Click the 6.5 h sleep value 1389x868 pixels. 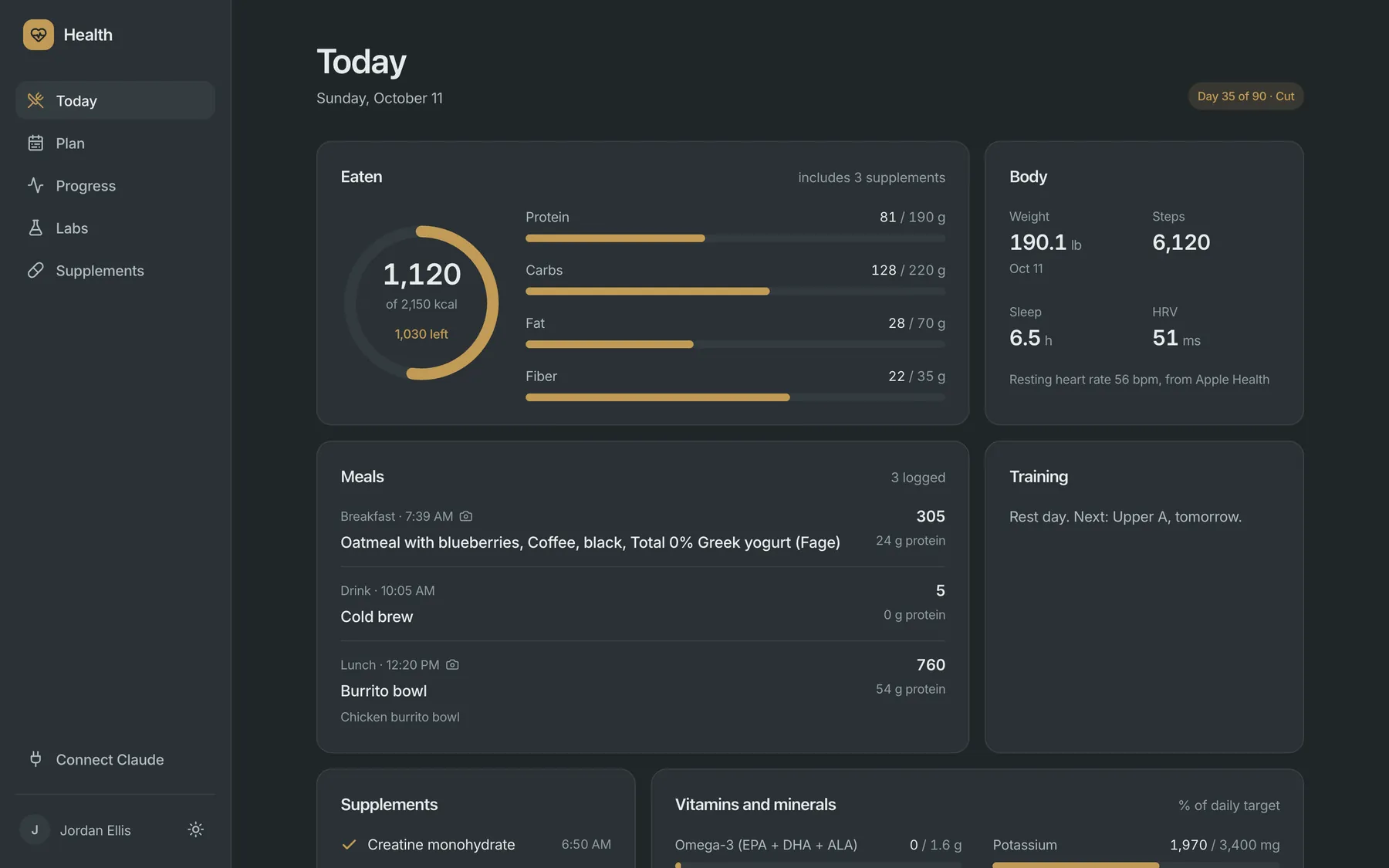point(1031,338)
